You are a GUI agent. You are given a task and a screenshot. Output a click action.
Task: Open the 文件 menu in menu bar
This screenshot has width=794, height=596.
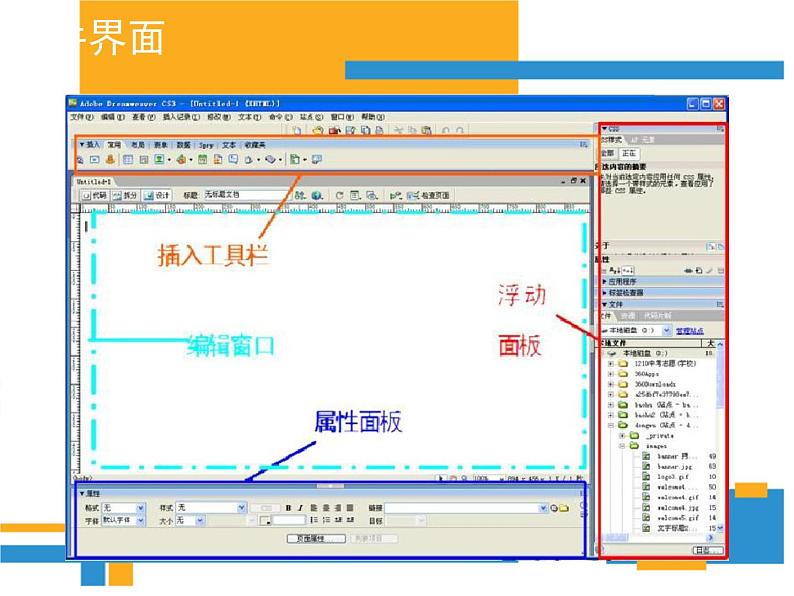pyautogui.click(x=82, y=117)
